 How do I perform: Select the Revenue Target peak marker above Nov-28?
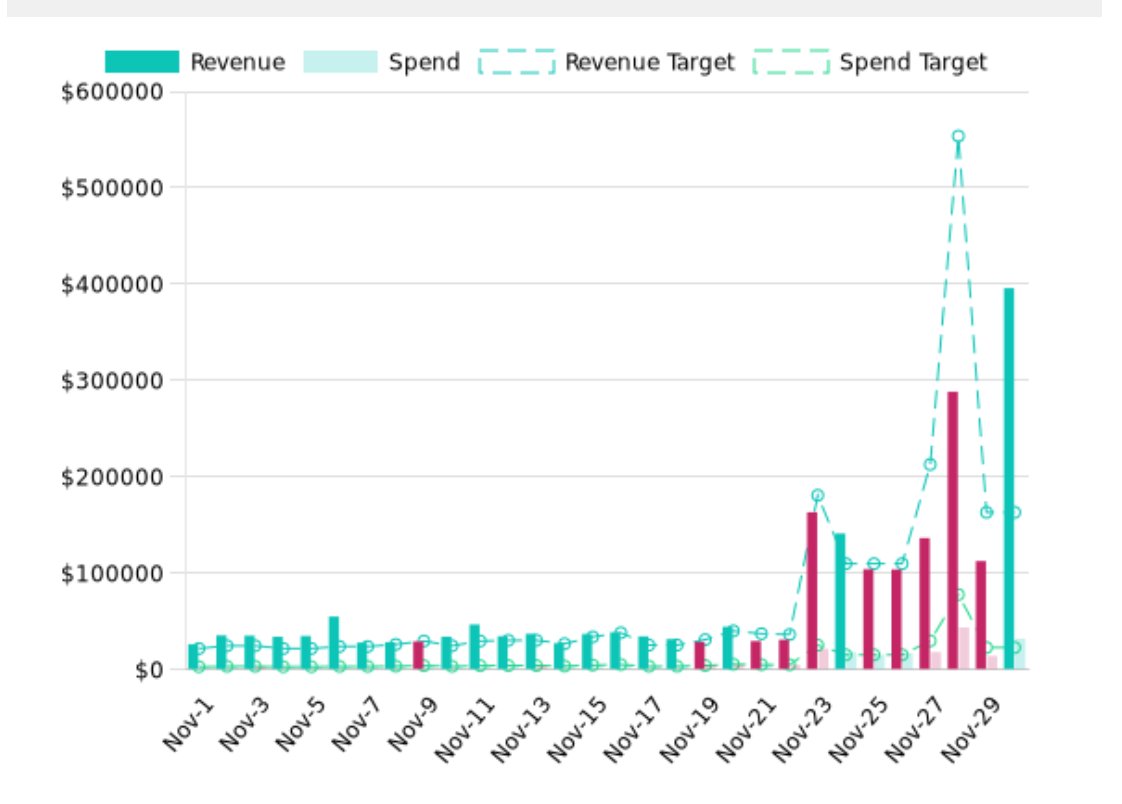point(957,133)
